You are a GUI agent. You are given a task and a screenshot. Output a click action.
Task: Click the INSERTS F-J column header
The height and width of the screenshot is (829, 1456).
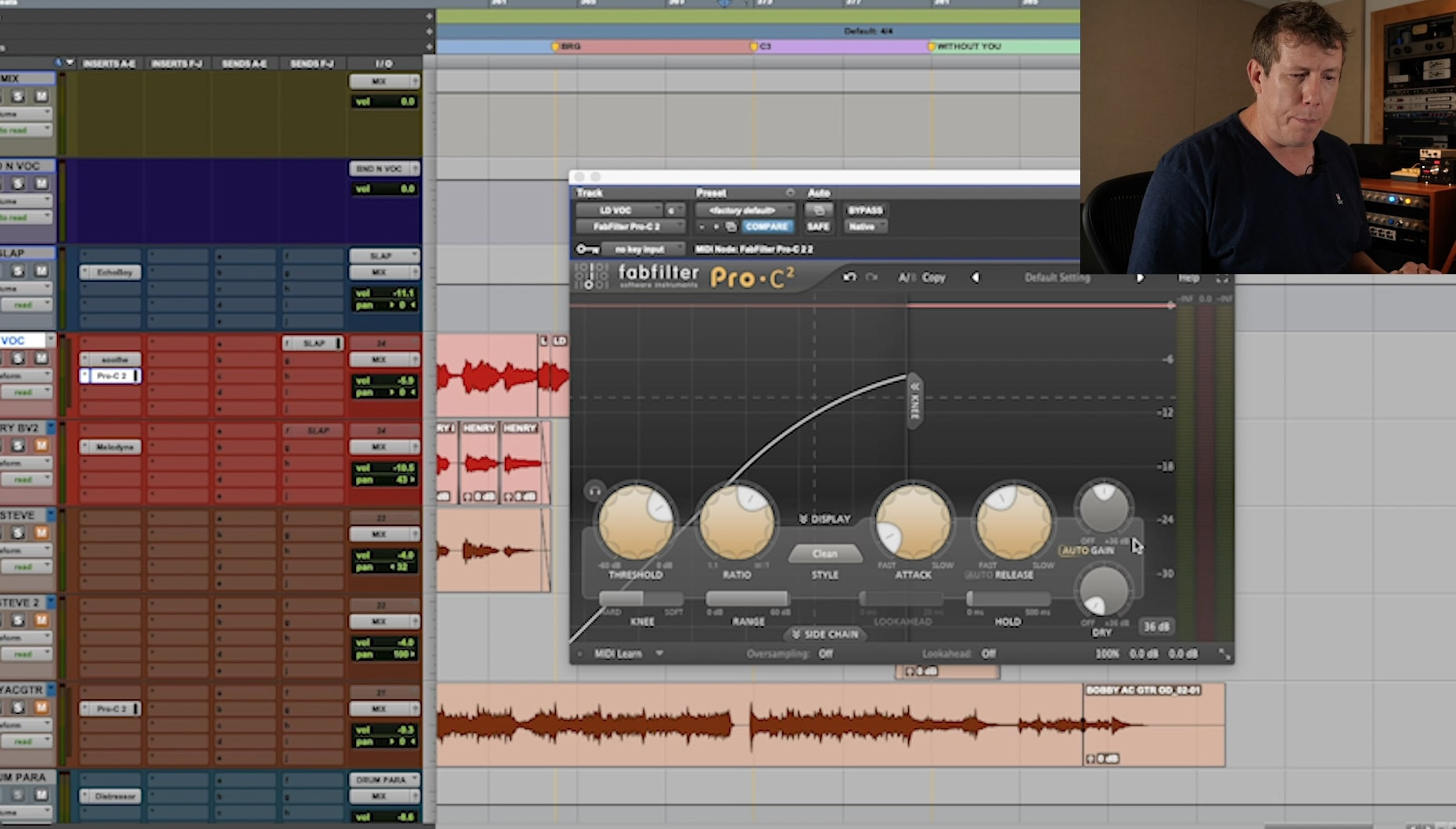click(x=177, y=63)
